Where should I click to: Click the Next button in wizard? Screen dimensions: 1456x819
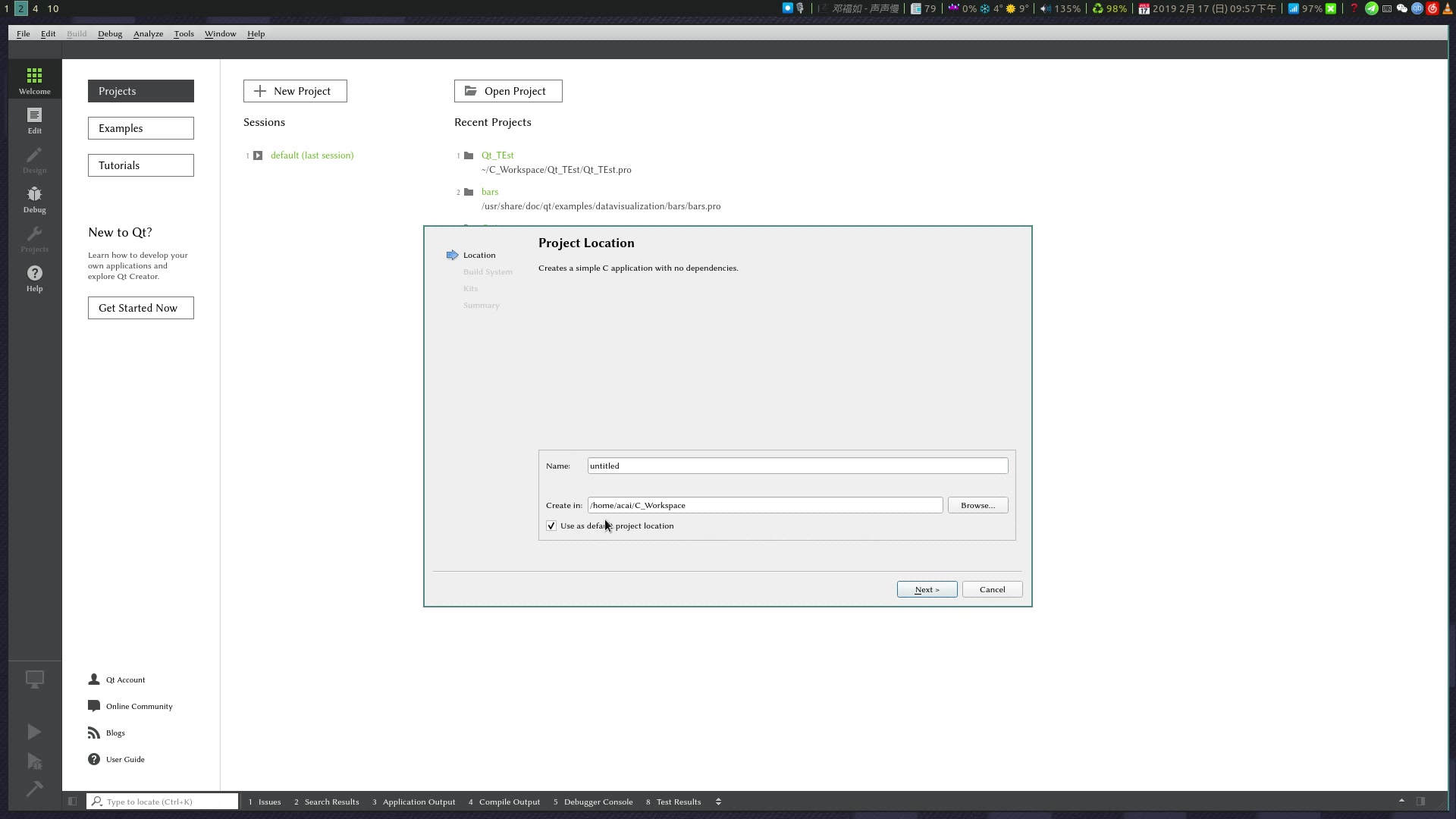pos(927,589)
